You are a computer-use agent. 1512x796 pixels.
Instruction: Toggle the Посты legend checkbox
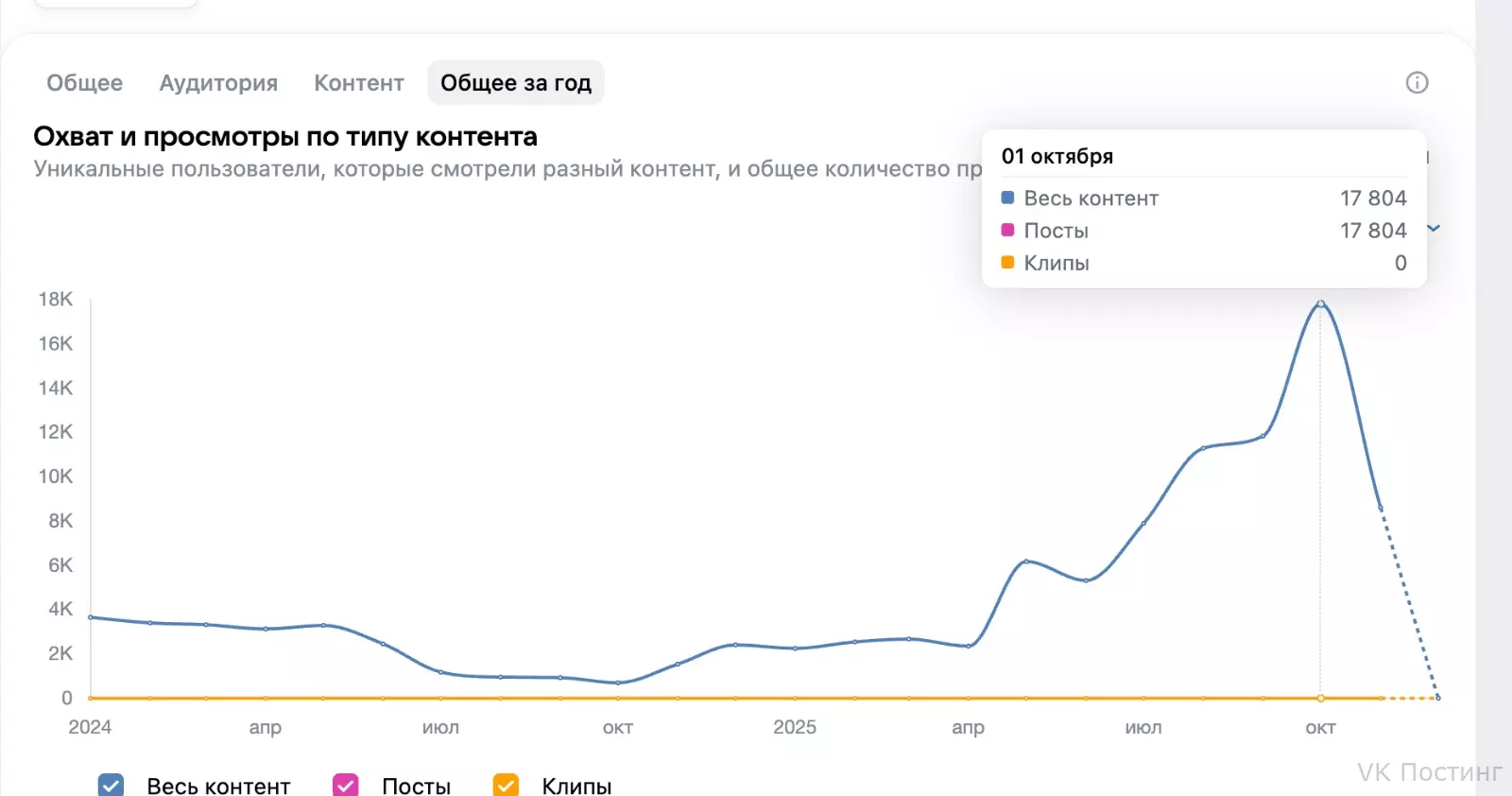[346, 786]
